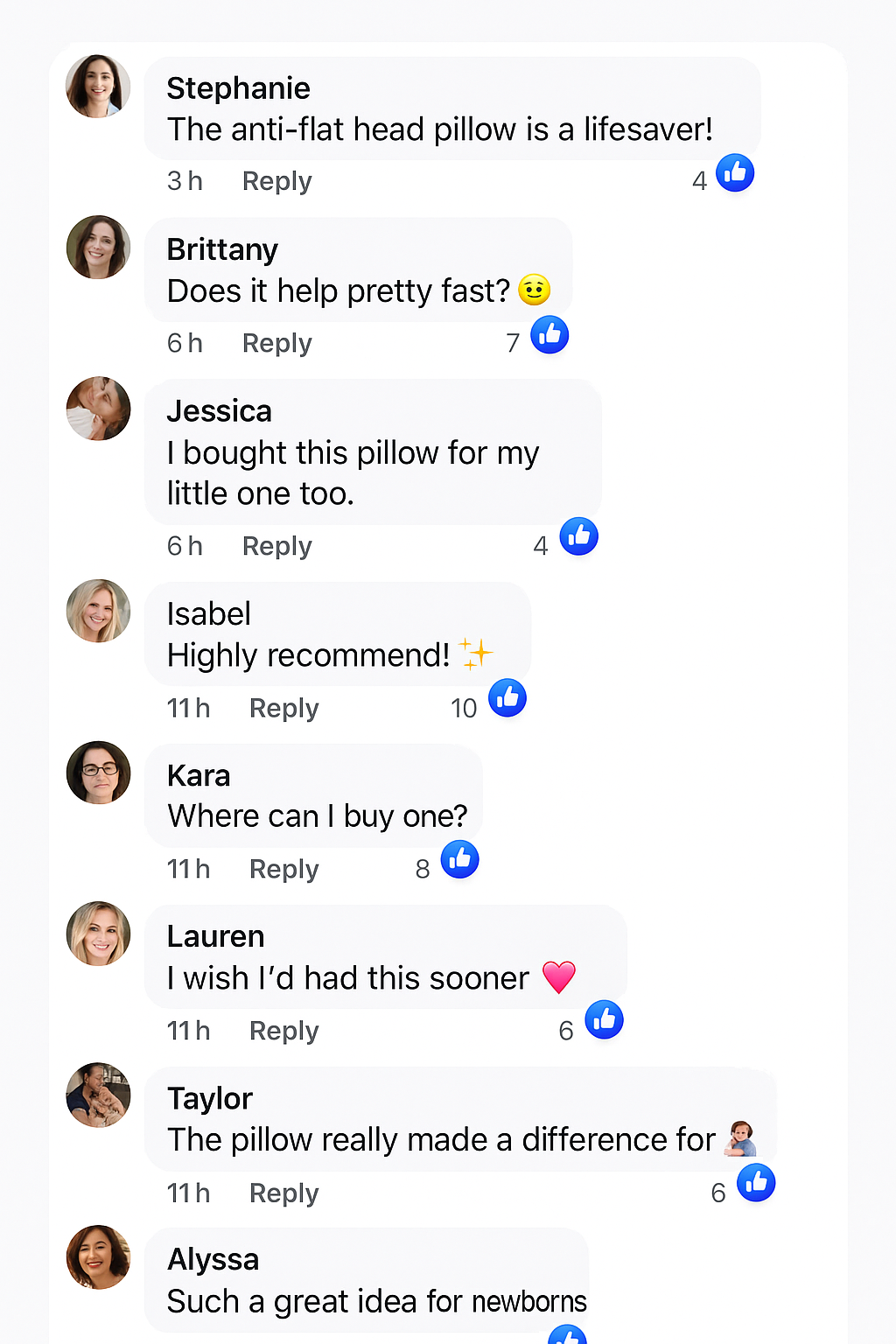Image resolution: width=896 pixels, height=1344 pixels.
Task: Reply to Kara's question
Action: [283, 869]
